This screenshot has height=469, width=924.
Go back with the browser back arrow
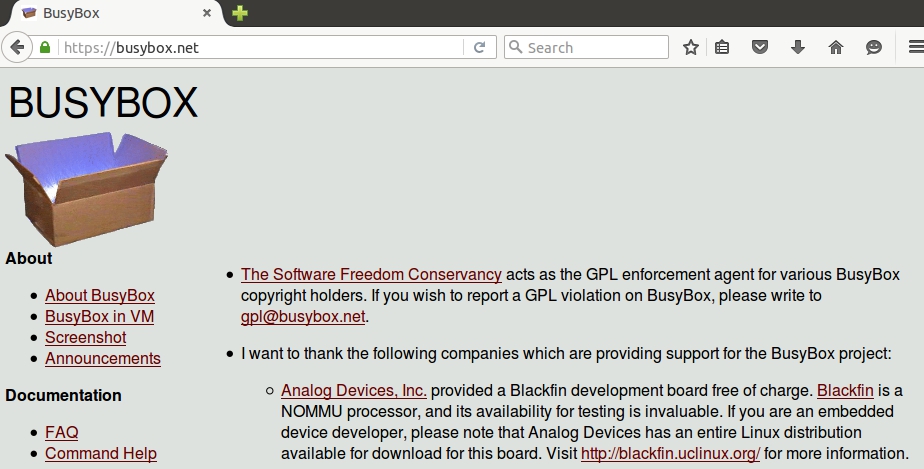pos(17,47)
